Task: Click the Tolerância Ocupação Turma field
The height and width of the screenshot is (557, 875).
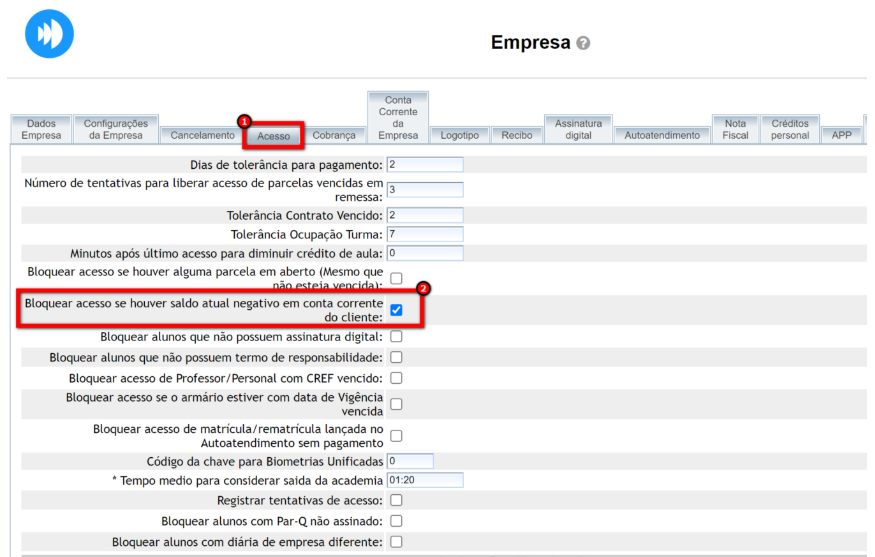Action: (x=424, y=234)
